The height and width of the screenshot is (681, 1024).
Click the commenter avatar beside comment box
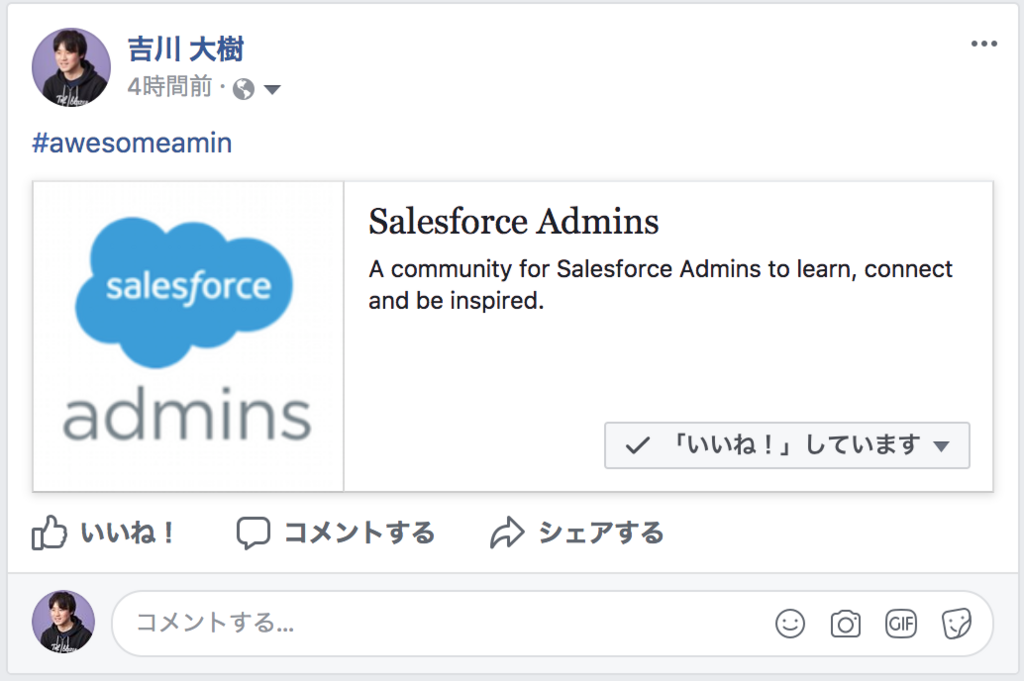(63, 622)
